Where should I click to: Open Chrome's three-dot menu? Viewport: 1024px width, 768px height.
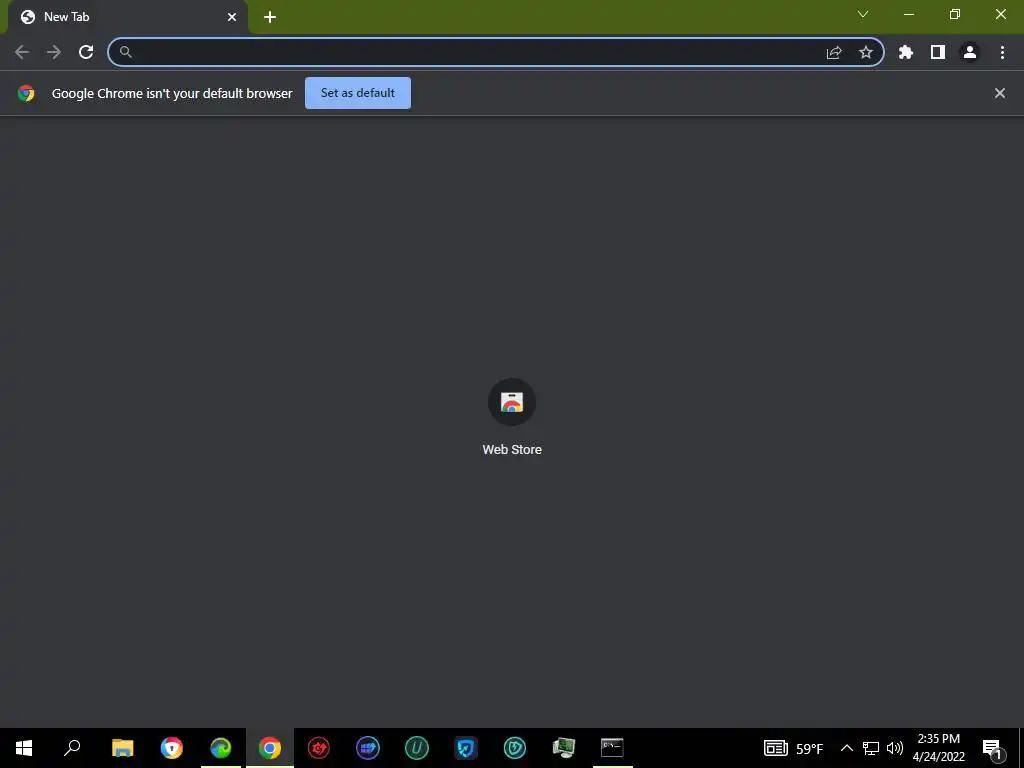coord(1002,52)
